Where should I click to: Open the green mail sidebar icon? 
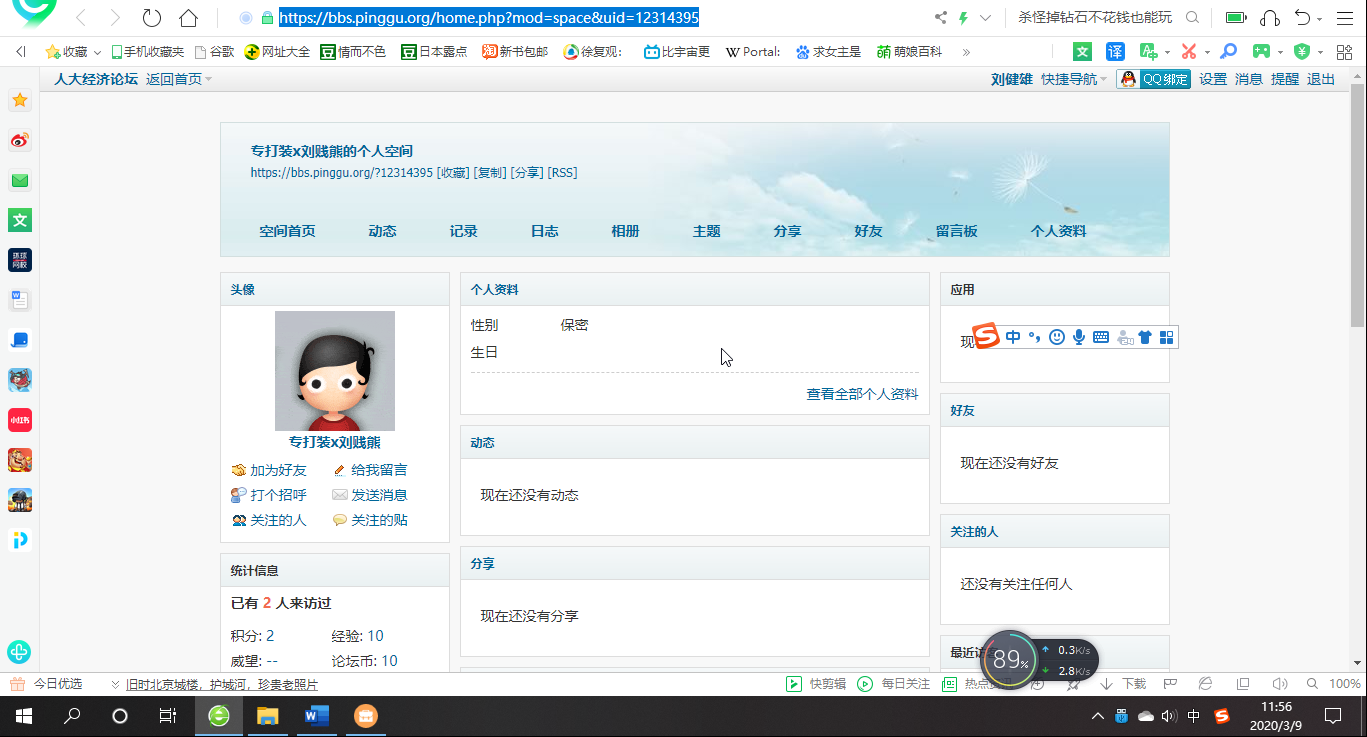coord(20,181)
